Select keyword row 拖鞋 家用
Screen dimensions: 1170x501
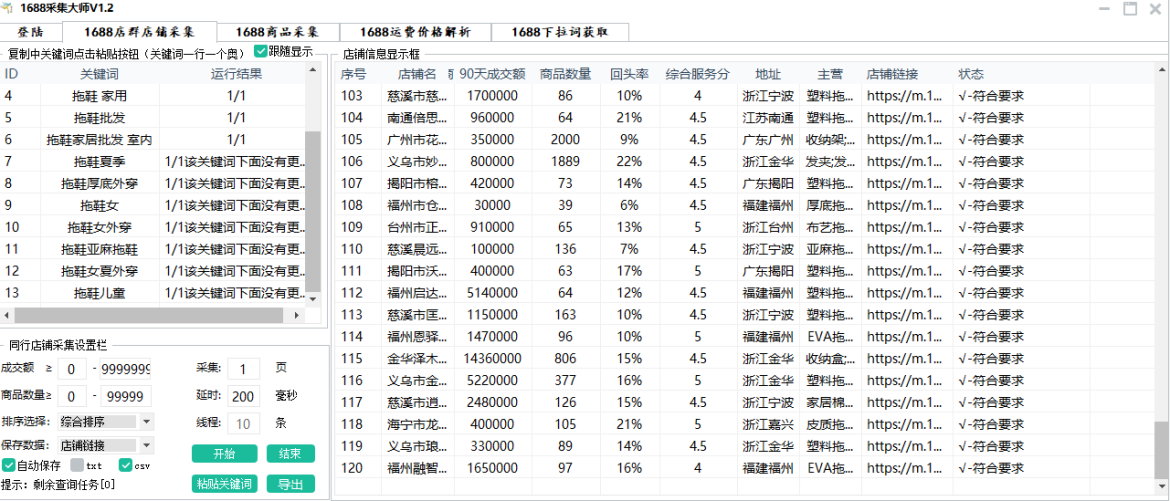[154, 96]
